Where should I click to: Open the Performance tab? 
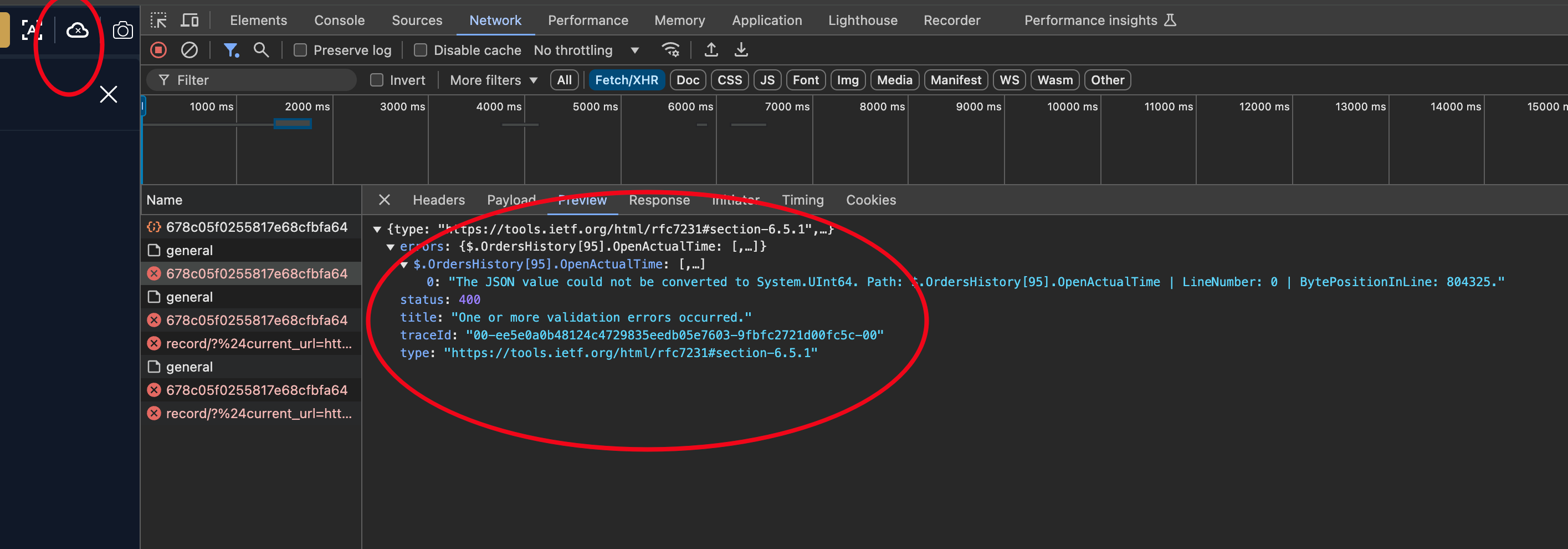588,20
